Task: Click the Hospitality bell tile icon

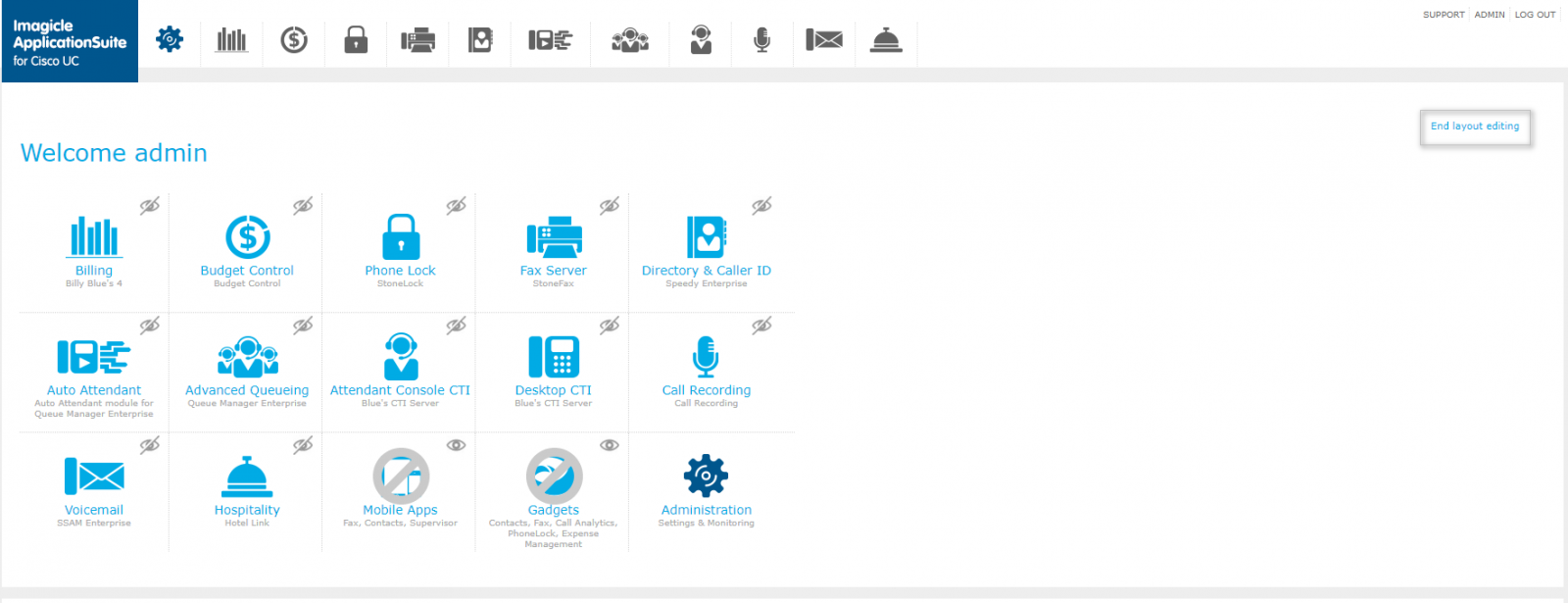Action: point(247,477)
